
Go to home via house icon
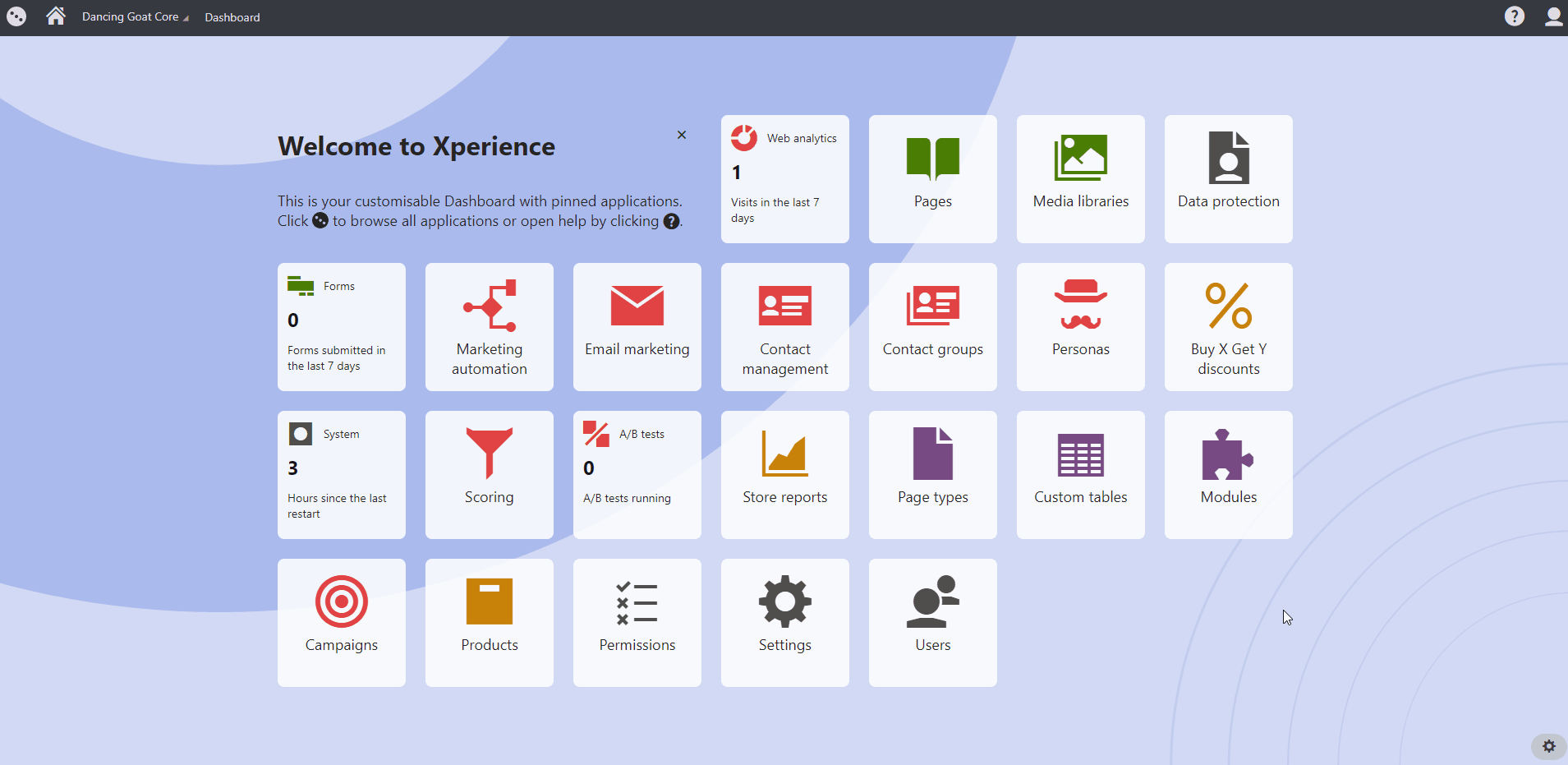pyautogui.click(x=55, y=16)
